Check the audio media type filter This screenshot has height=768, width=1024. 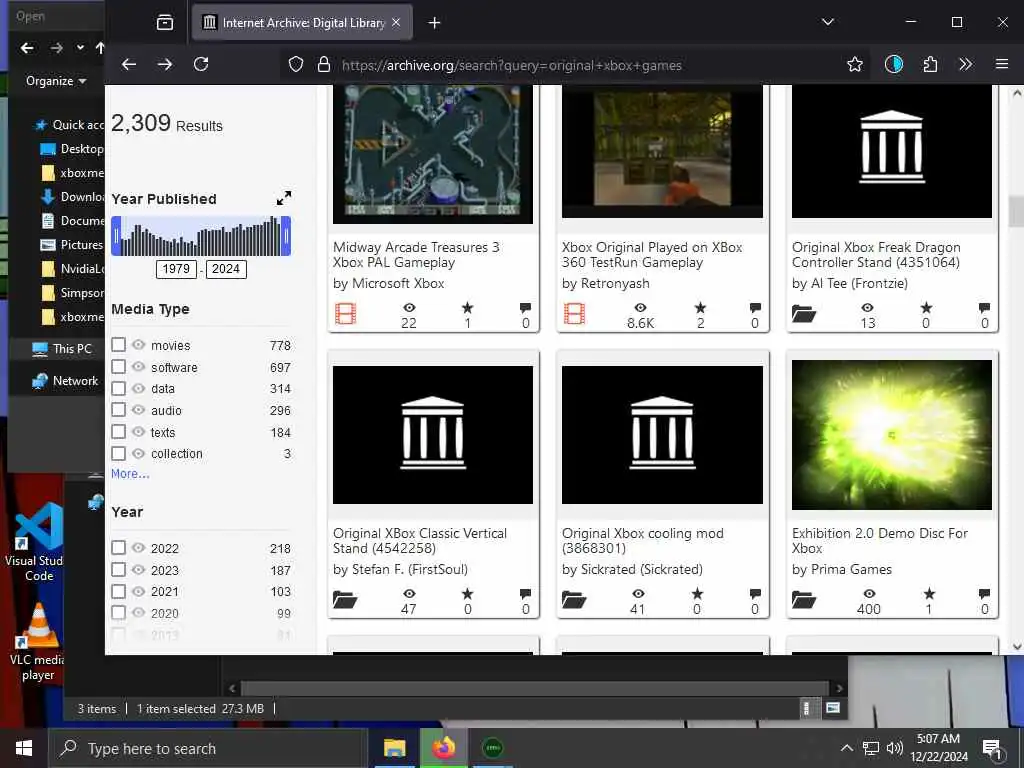(x=118, y=410)
